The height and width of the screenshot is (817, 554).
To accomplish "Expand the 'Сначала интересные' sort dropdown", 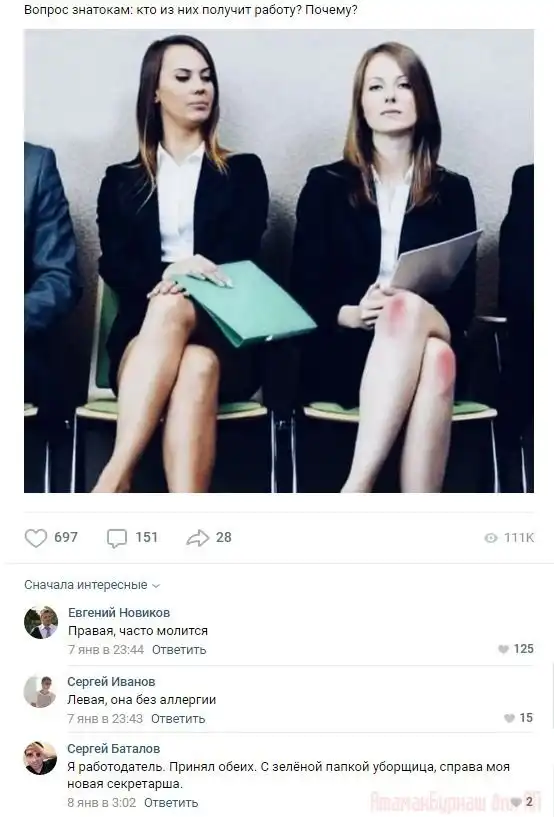I will click(x=92, y=585).
